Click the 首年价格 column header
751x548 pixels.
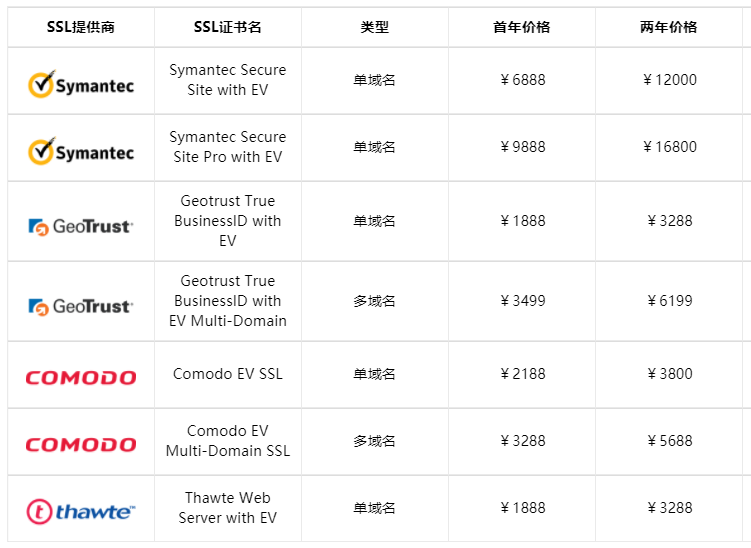coord(522,27)
